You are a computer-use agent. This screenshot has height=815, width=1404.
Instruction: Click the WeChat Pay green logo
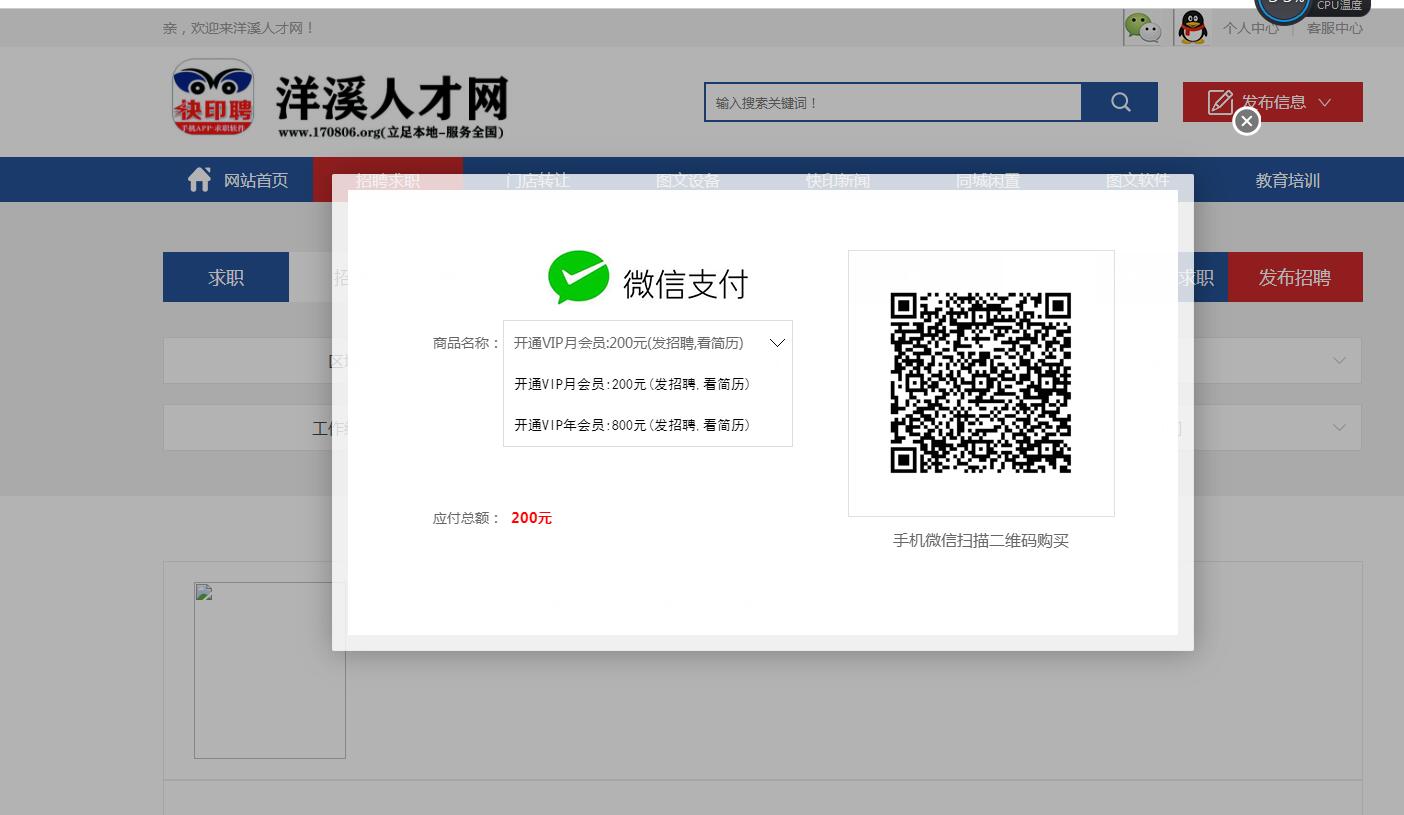578,277
